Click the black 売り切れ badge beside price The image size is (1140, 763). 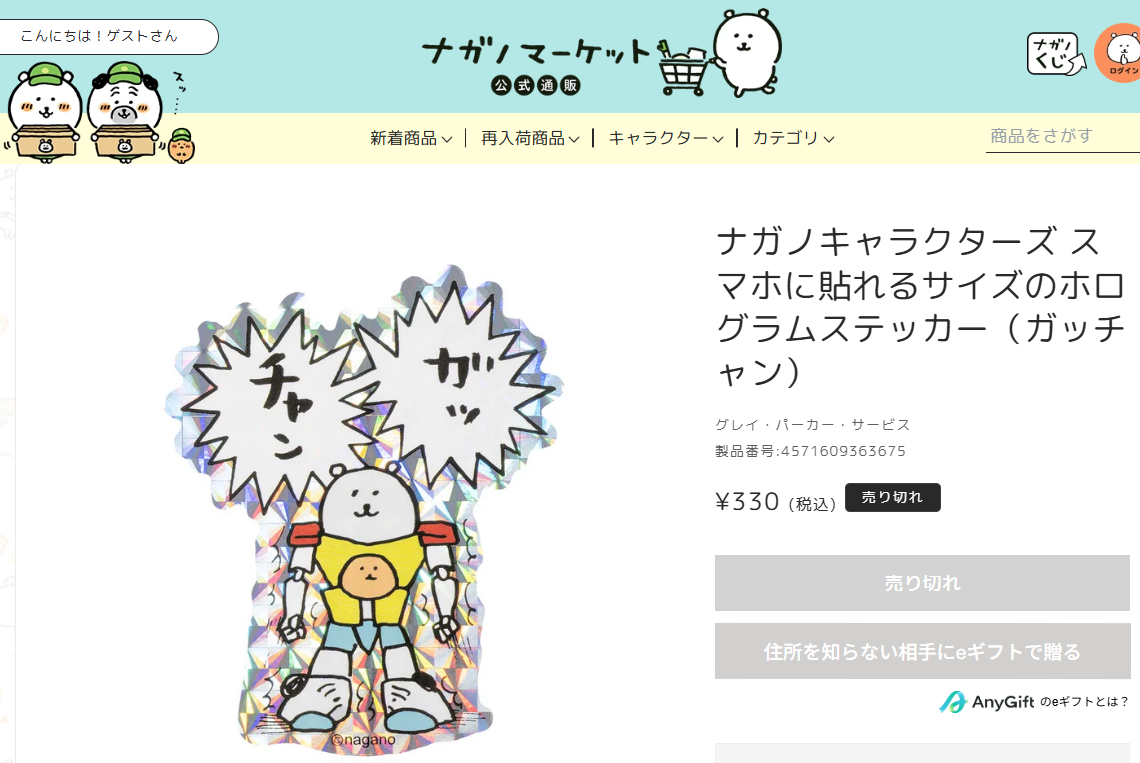(x=892, y=498)
